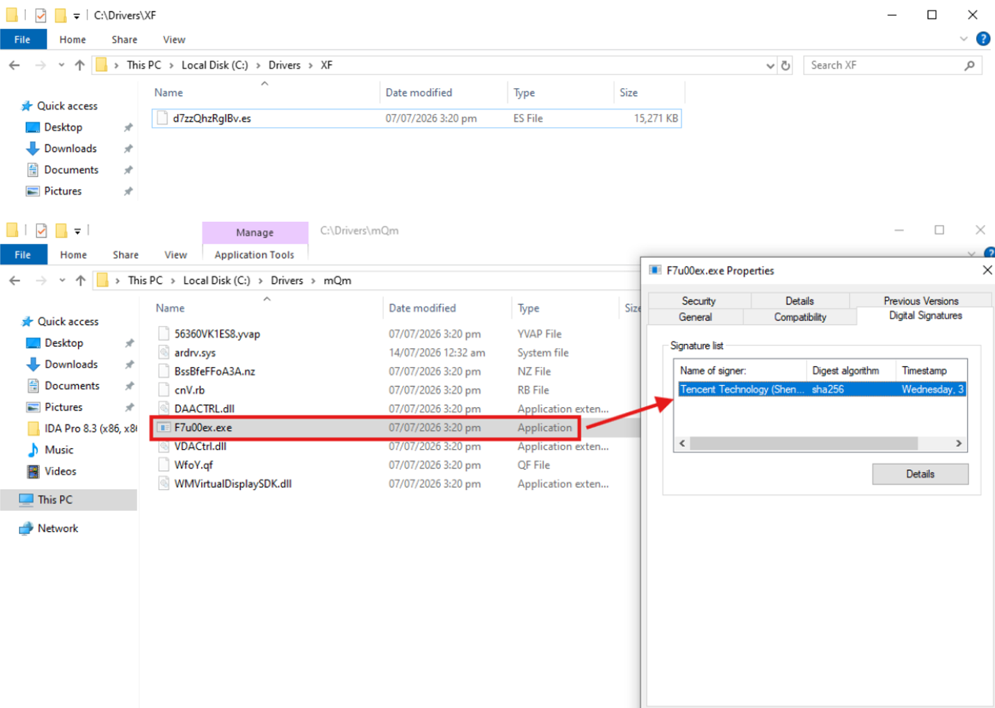This screenshot has width=995, height=708.
Task: Click new folder icon in mQm title bar
Action: point(62,230)
